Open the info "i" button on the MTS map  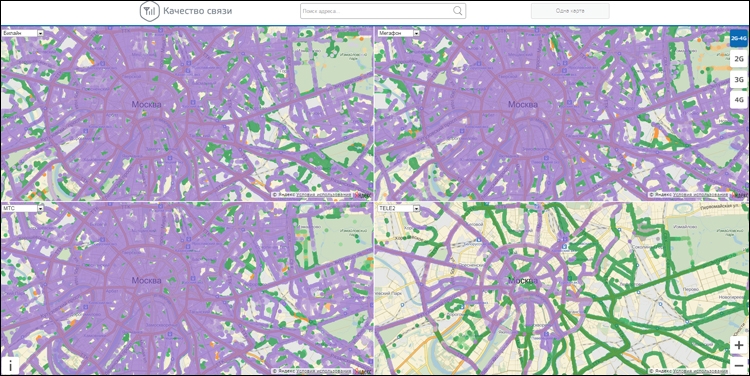point(10,365)
